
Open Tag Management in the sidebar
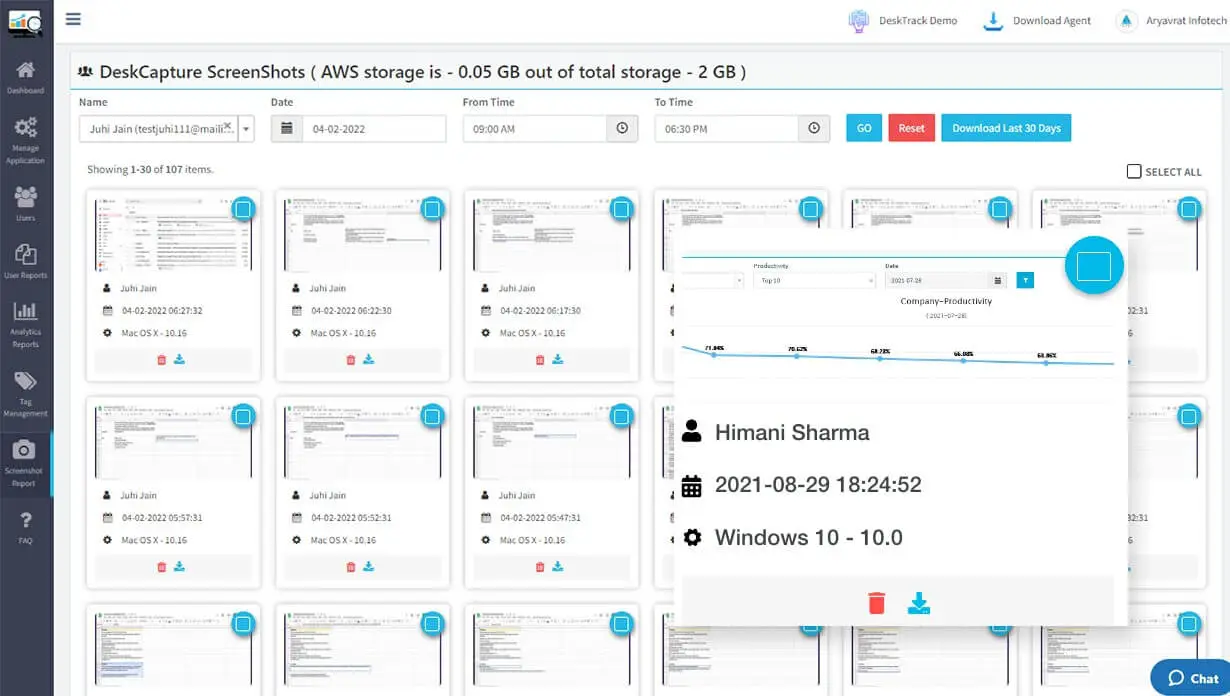point(26,386)
